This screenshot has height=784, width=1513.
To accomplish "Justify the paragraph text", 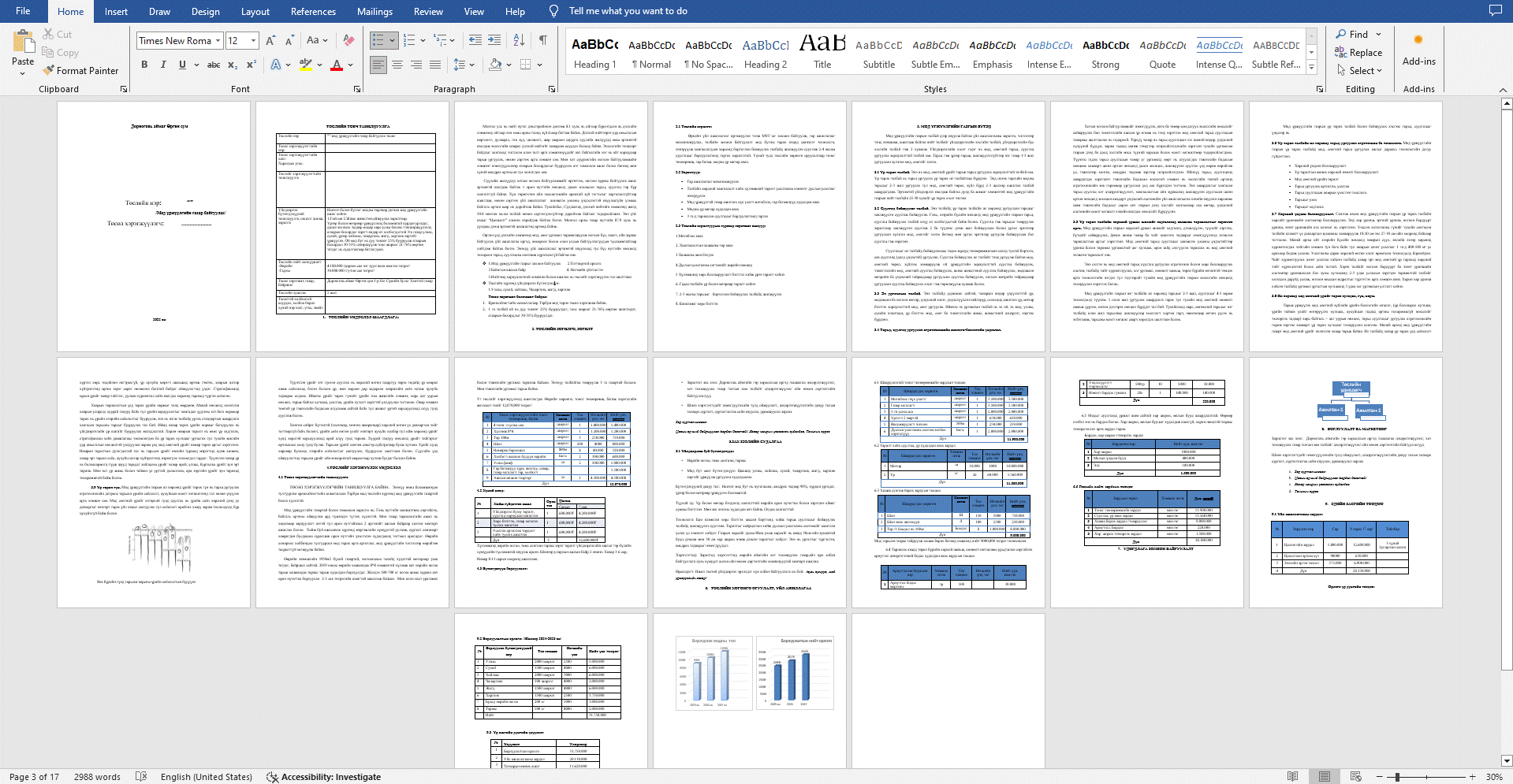I will [x=435, y=65].
